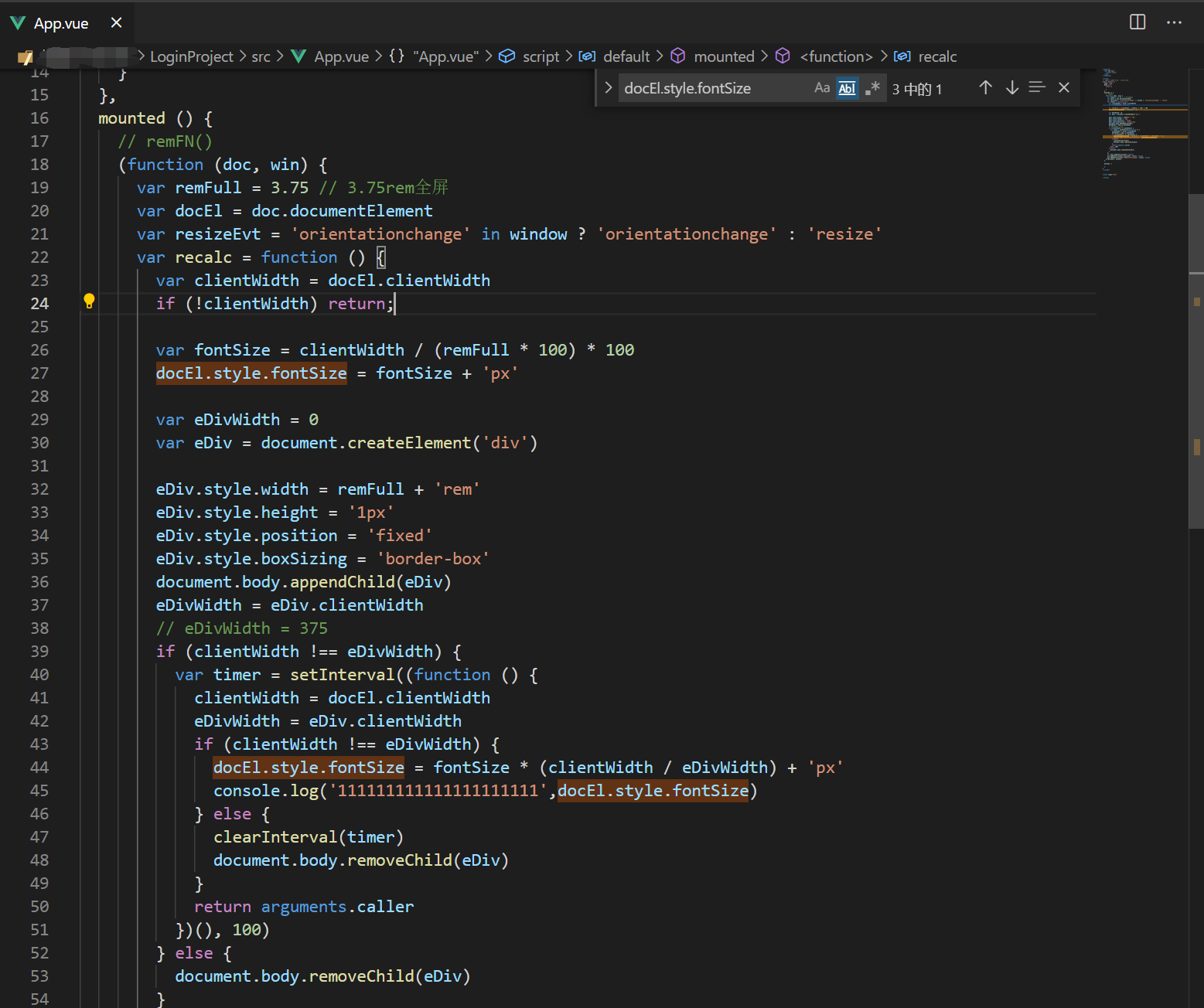The image size is (1204, 1008).
Task: Toggle Find in Selection icon
Action: [x=1037, y=88]
